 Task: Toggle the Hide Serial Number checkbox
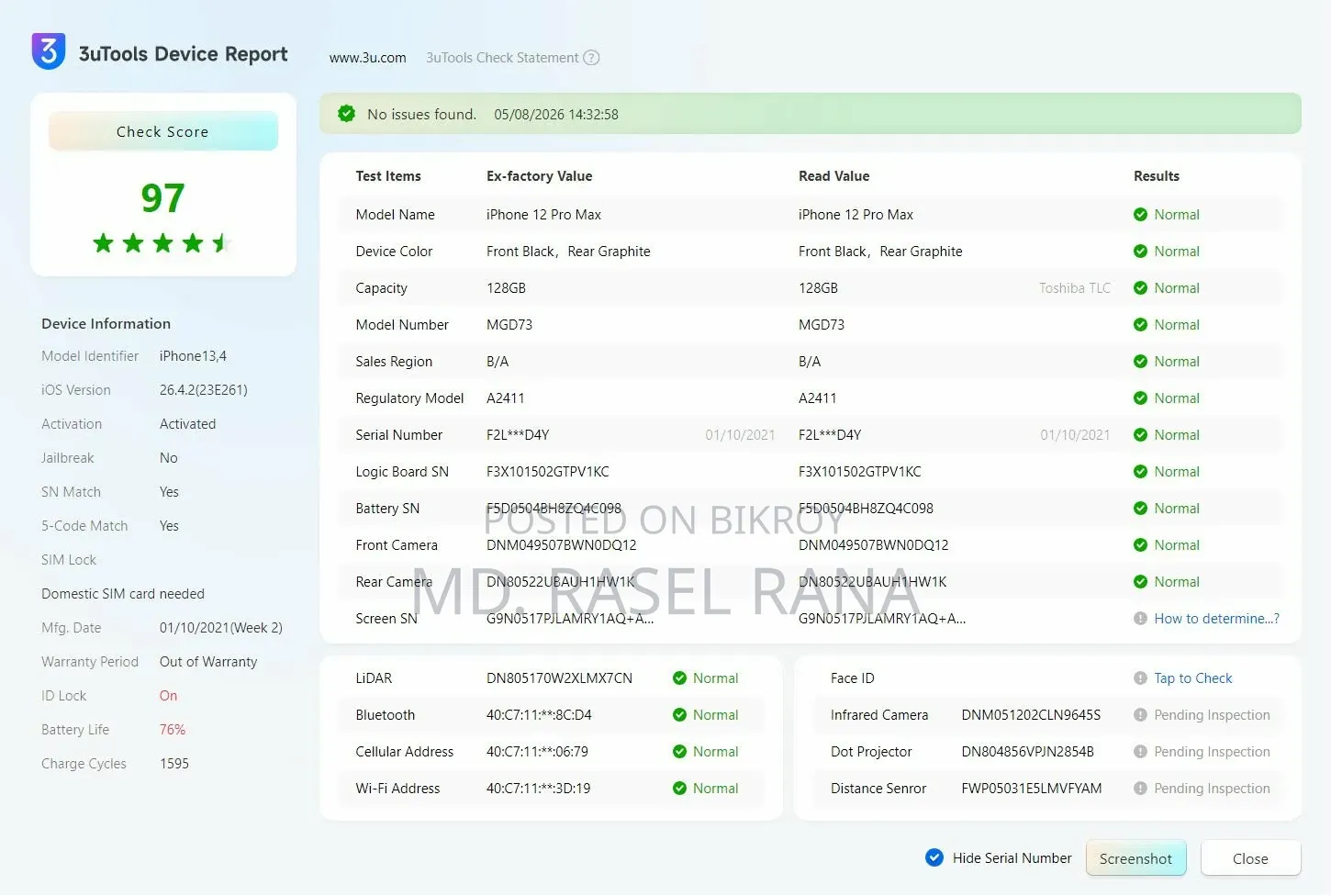(934, 857)
